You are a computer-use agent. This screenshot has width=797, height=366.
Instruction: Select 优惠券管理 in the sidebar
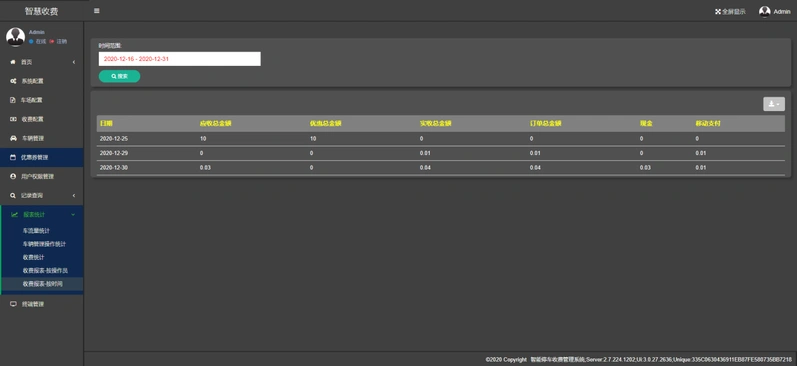pos(42,158)
